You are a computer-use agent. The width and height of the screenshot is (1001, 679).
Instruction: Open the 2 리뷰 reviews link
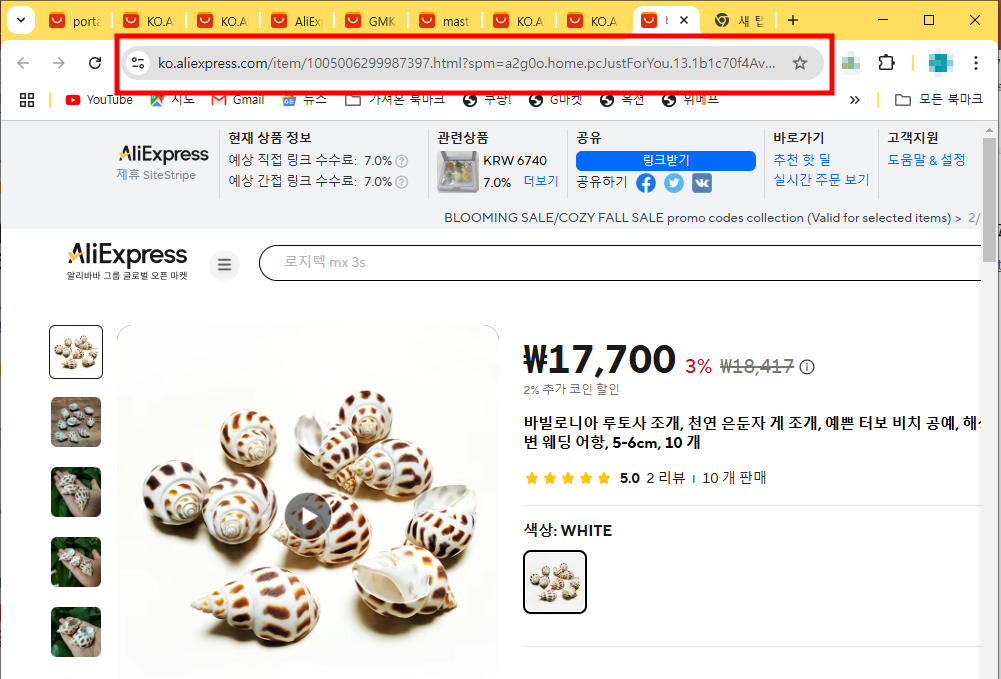click(666, 478)
